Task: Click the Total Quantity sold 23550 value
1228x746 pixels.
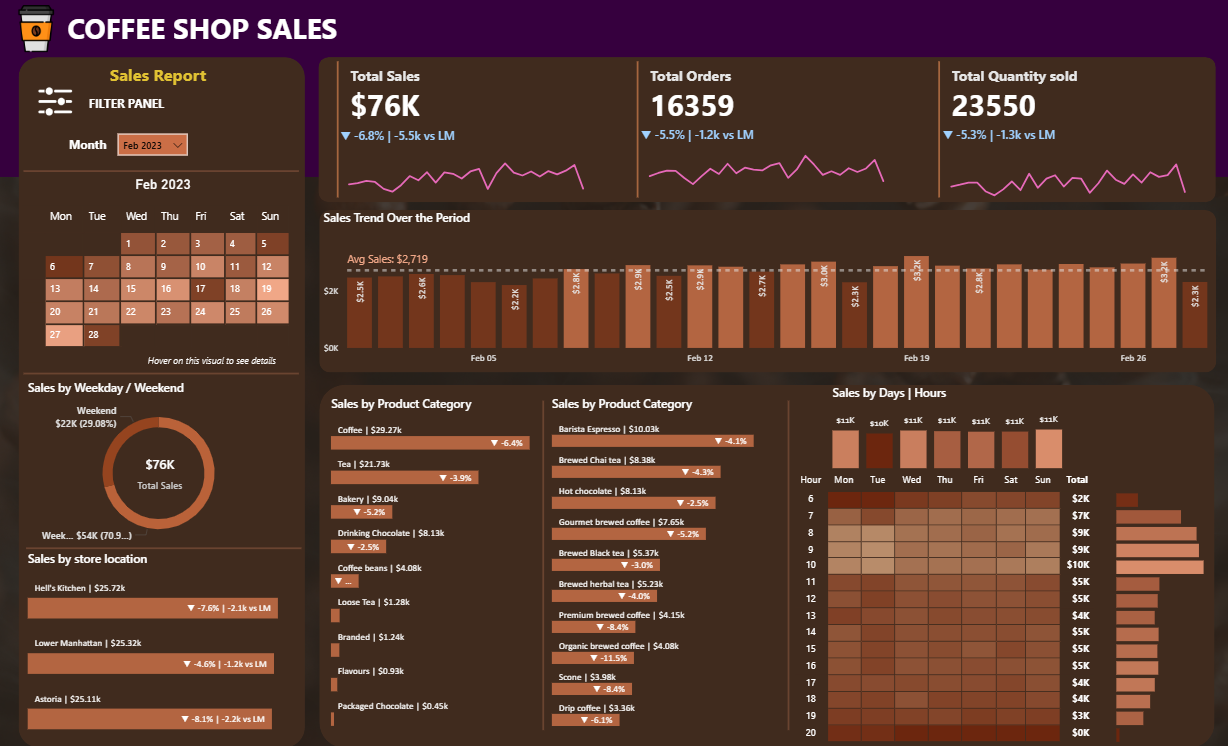Action: pyautogui.click(x=994, y=106)
